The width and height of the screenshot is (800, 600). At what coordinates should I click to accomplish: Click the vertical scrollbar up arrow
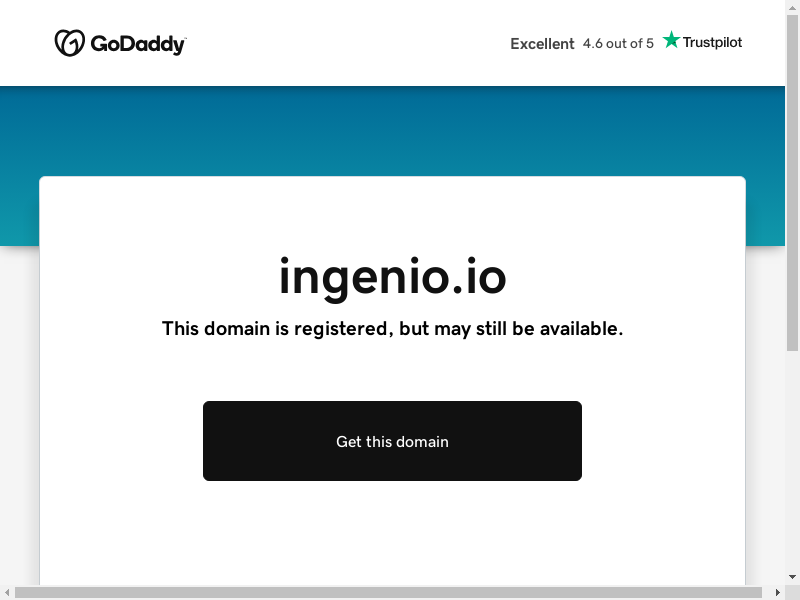(792, 8)
